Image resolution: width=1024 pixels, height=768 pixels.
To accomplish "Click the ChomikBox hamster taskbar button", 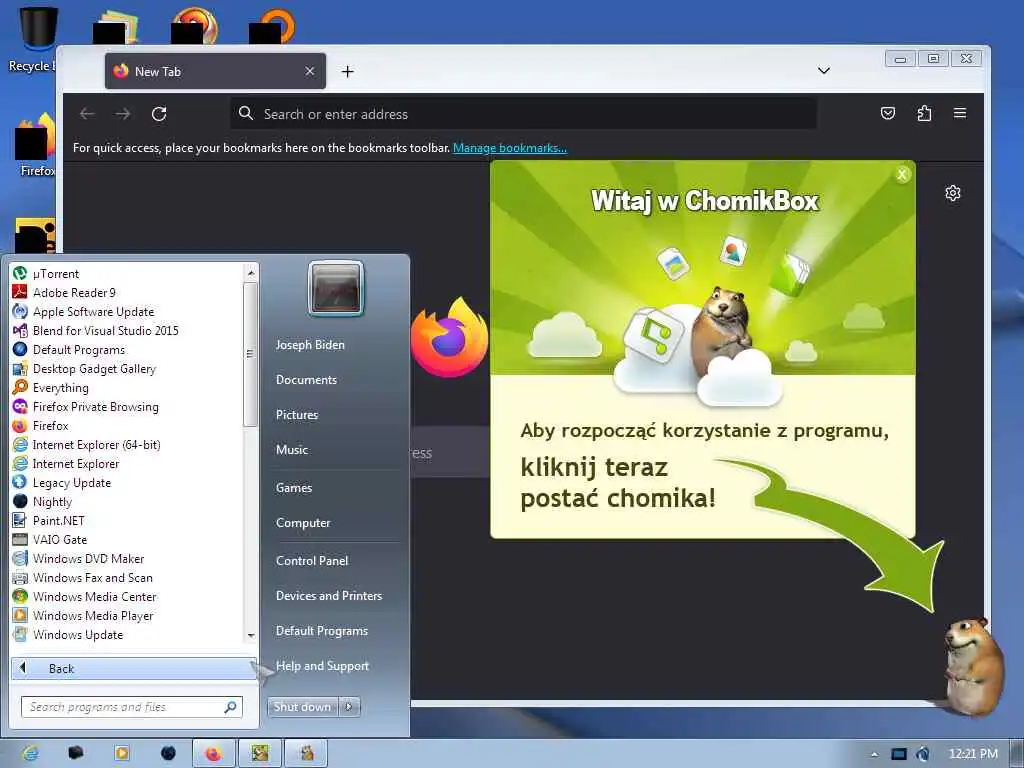I will pyautogui.click(x=306, y=754).
